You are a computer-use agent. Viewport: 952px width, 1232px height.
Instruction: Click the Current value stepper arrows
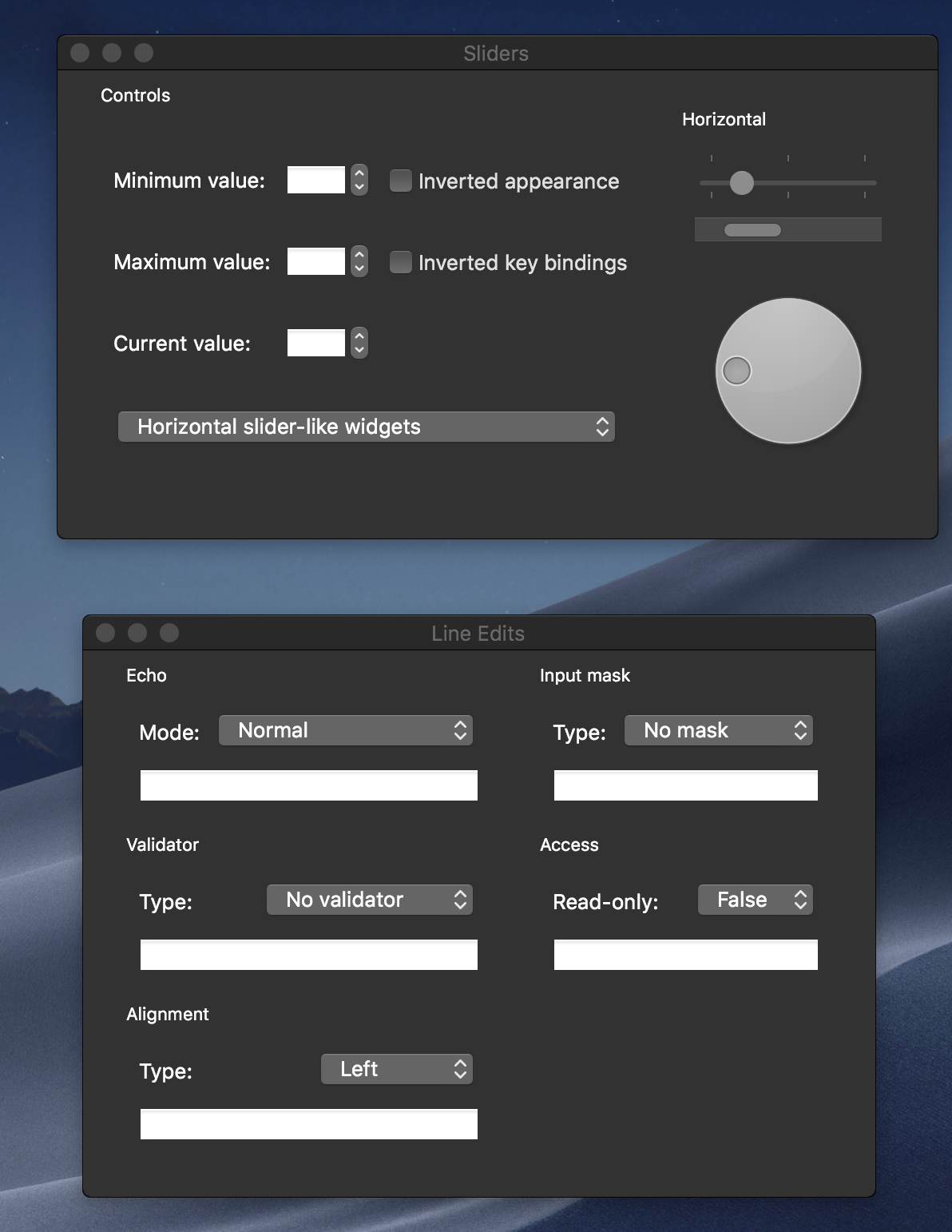(359, 344)
